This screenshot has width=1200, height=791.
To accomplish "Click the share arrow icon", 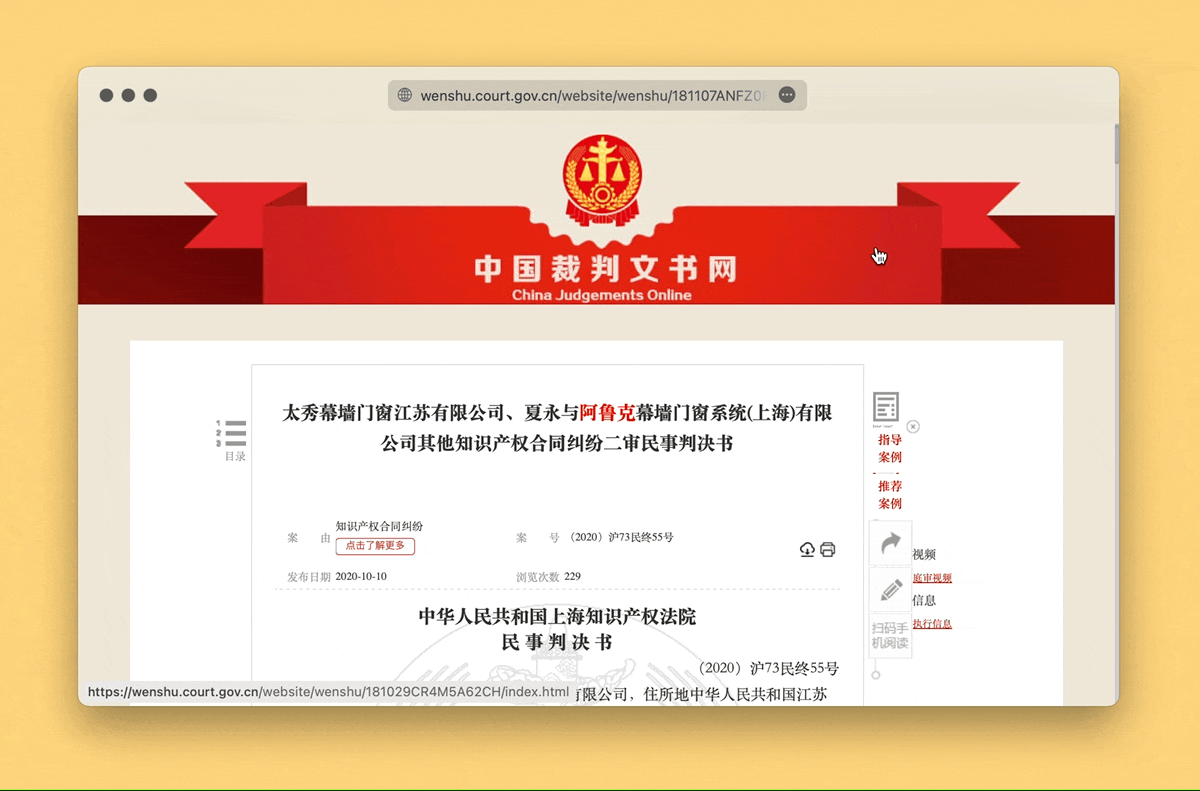I will 891,544.
